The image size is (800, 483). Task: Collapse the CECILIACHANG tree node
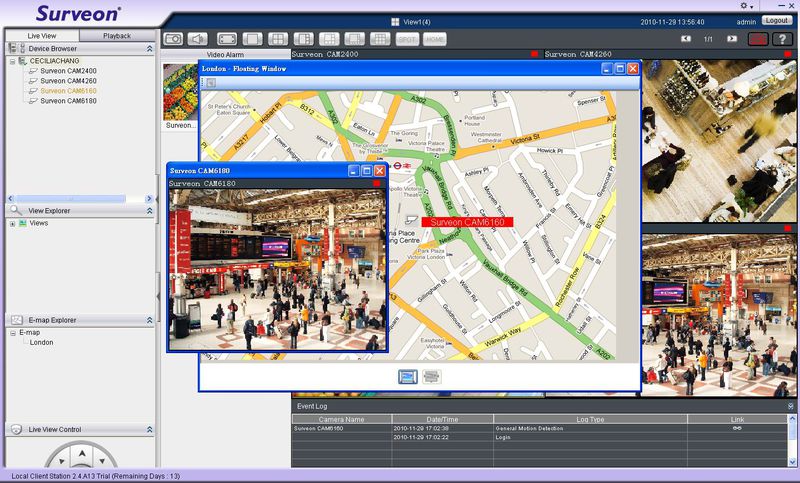point(13,61)
